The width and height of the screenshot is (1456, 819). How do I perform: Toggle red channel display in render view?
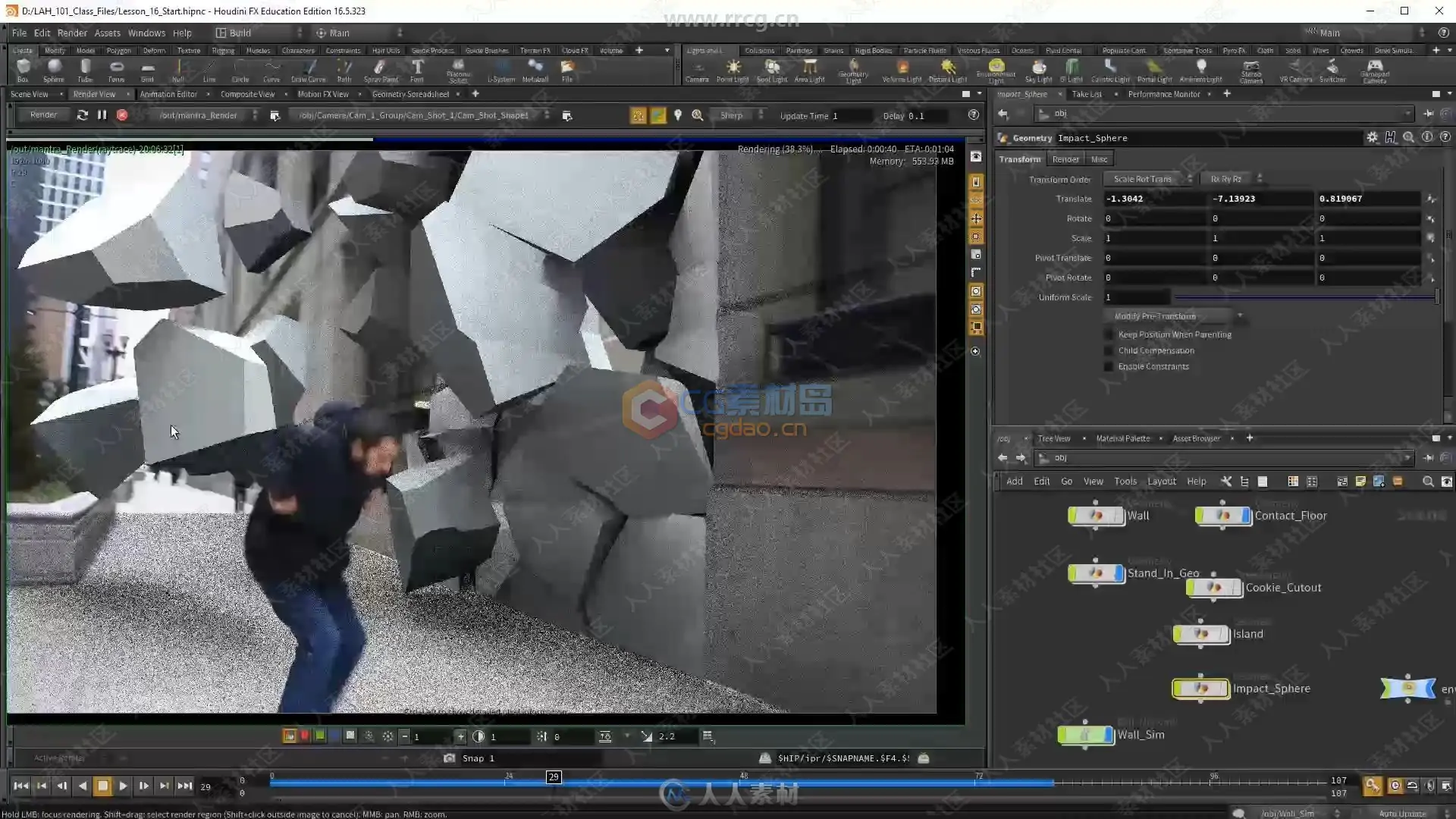click(305, 736)
